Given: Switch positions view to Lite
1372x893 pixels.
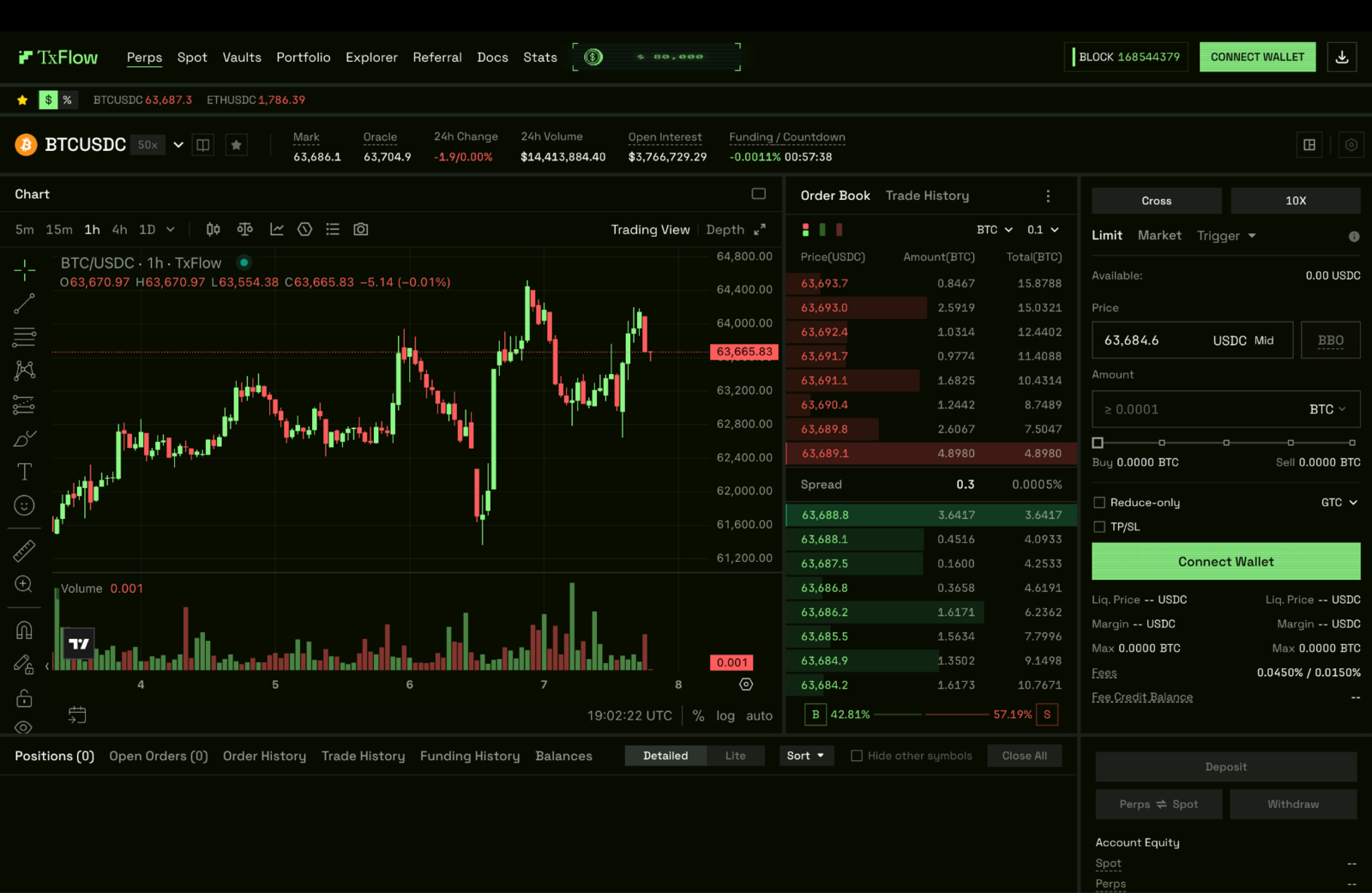Looking at the screenshot, I should pyautogui.click(x=736, y=756).
